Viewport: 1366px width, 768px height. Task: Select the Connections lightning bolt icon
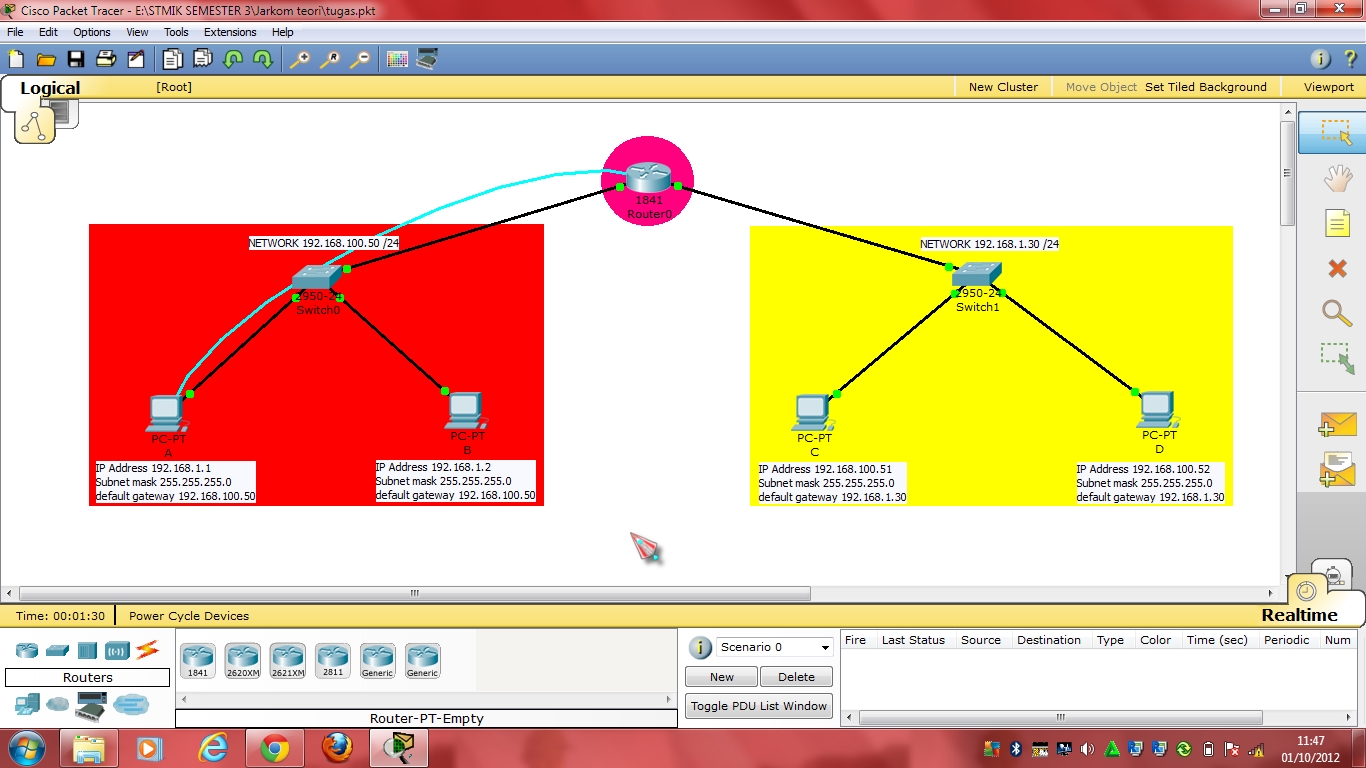(148, 650)
